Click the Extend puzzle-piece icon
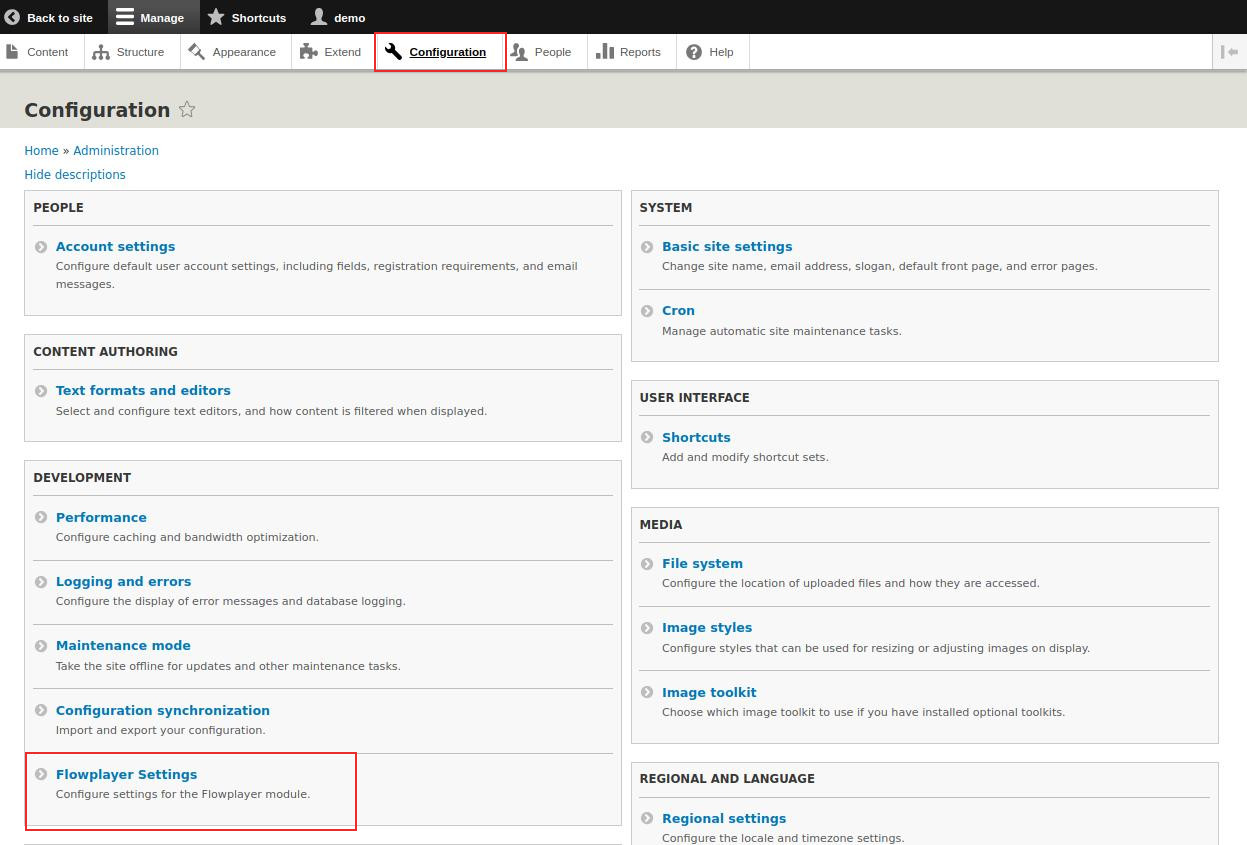The height and width of the screenshot is (845, 1247). pos(304,51)
